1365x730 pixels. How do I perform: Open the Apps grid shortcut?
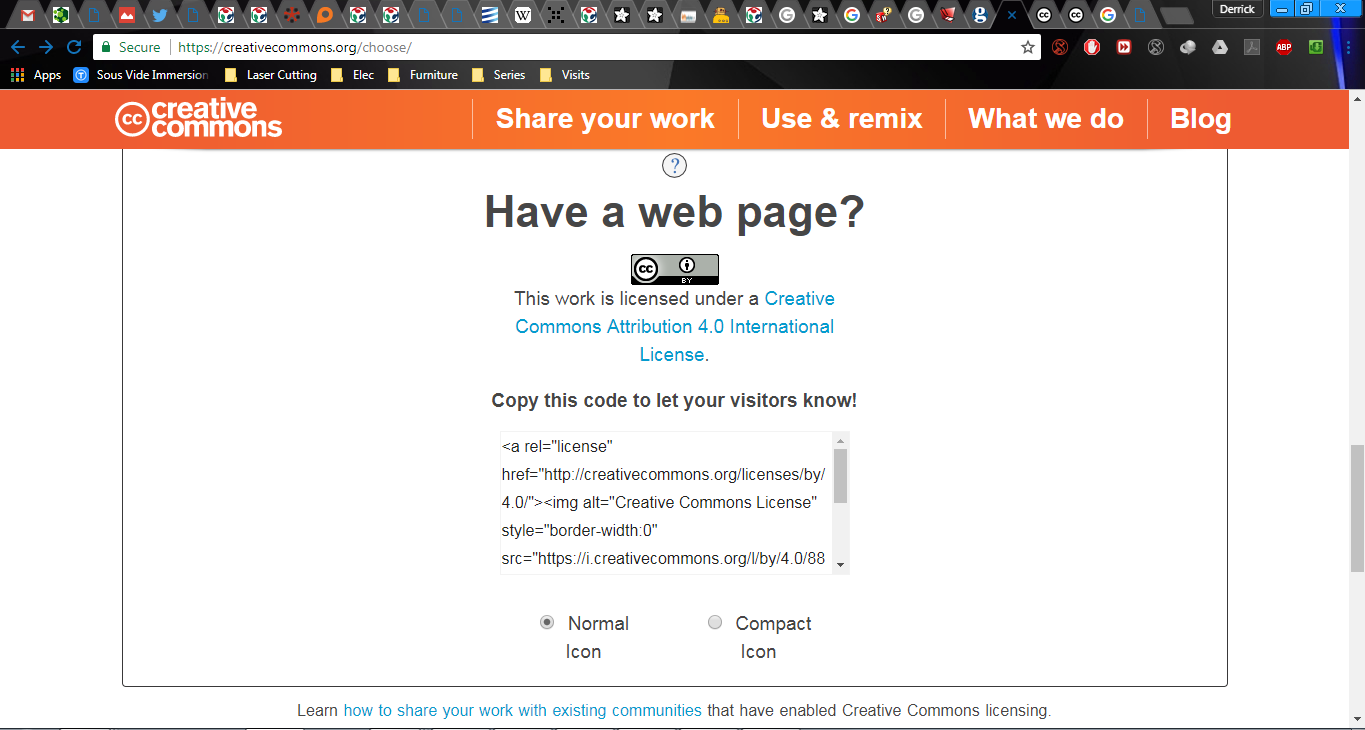click(x=36, y=75)
